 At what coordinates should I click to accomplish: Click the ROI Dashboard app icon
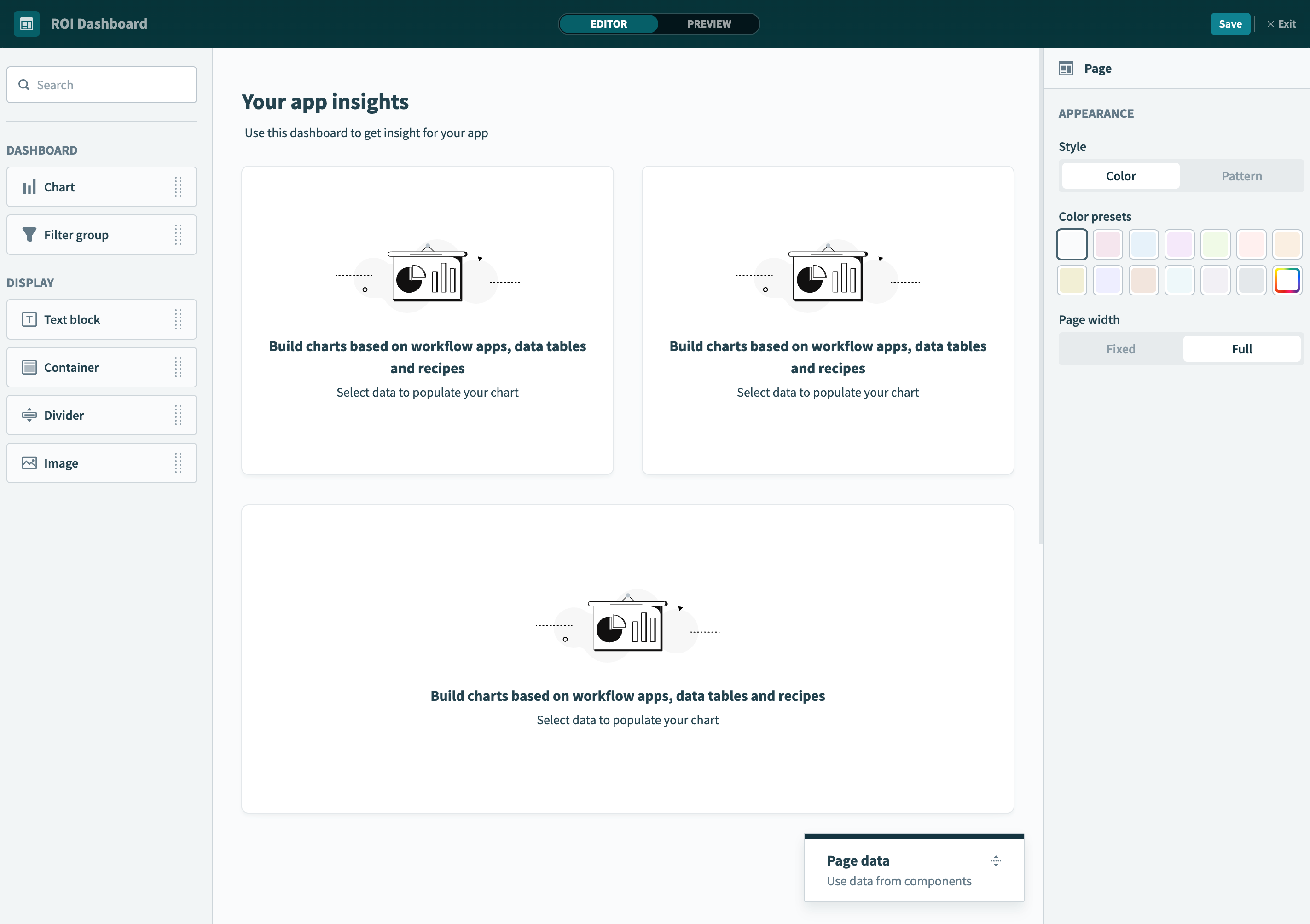pos(26,23)
